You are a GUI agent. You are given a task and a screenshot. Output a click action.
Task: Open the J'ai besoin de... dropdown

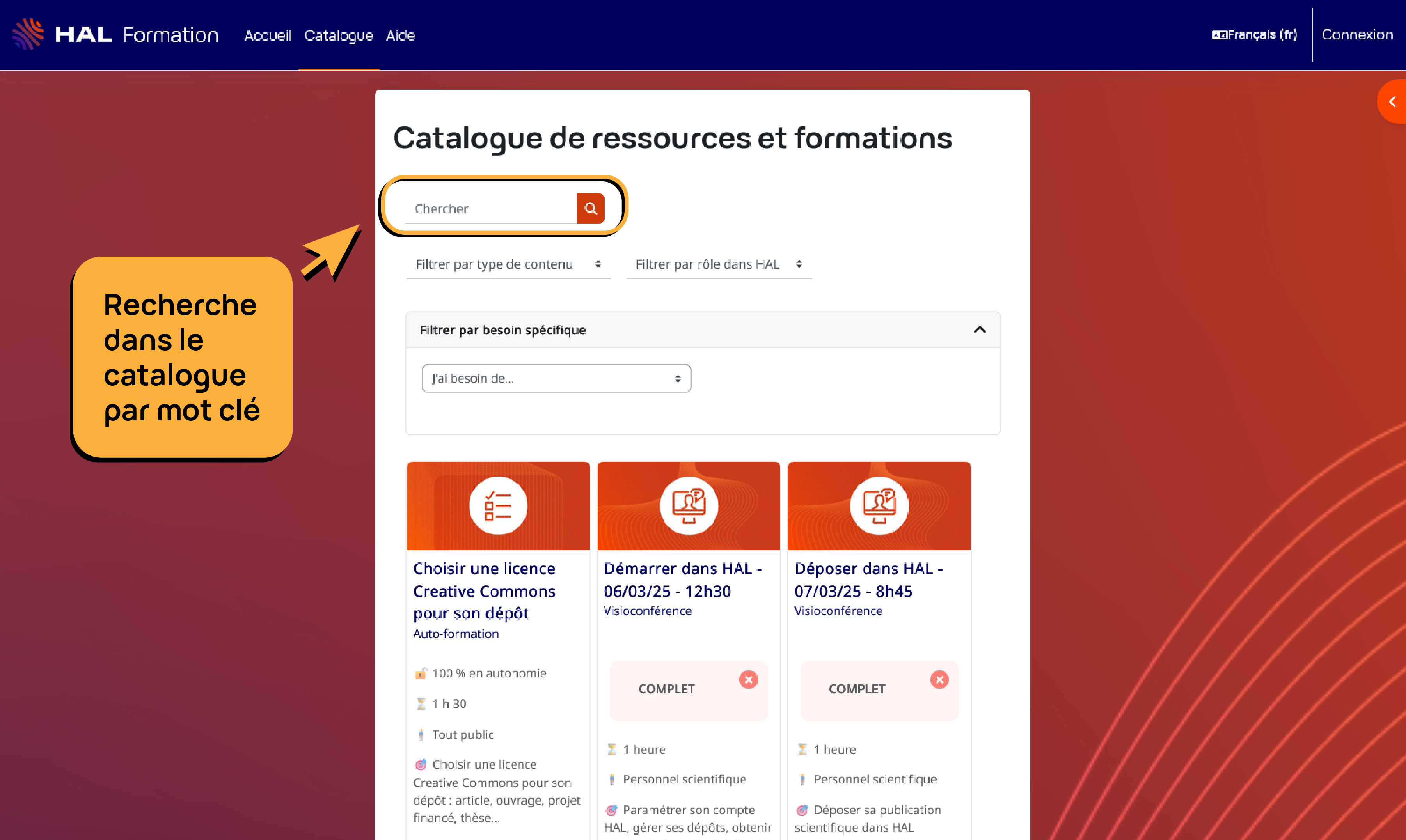point(556,378)
